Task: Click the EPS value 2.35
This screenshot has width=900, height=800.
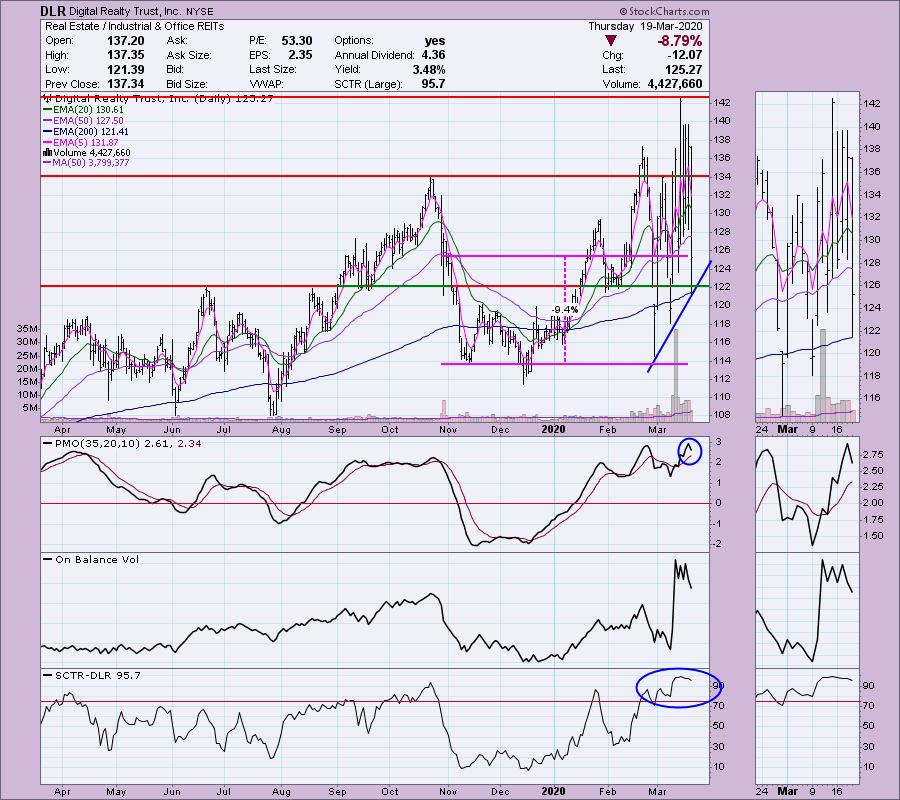Action: pyautogui.click(x=300, y=55)
